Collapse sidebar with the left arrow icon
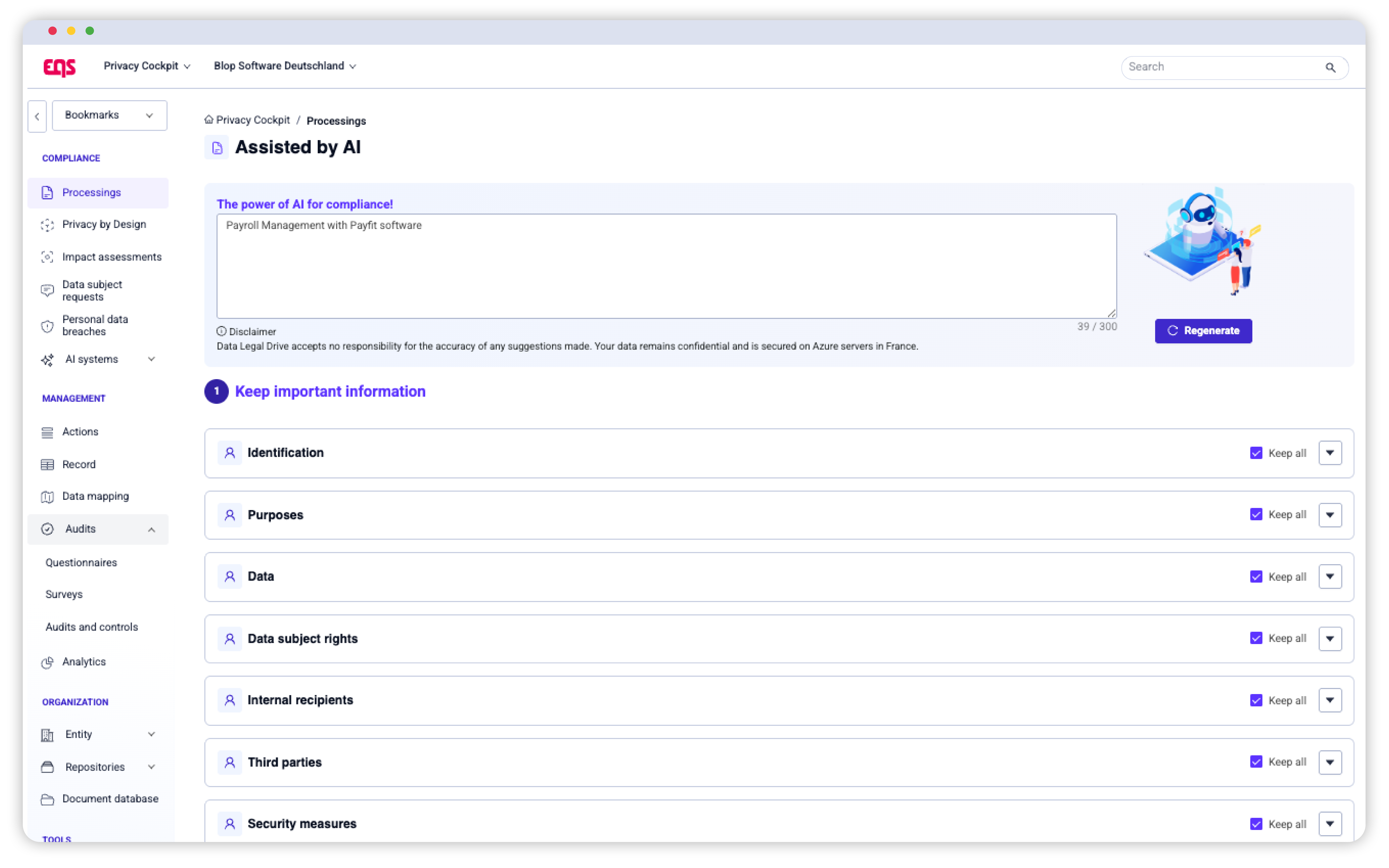The height and width of the screenshot is (868, 1389). pos(37,116)
